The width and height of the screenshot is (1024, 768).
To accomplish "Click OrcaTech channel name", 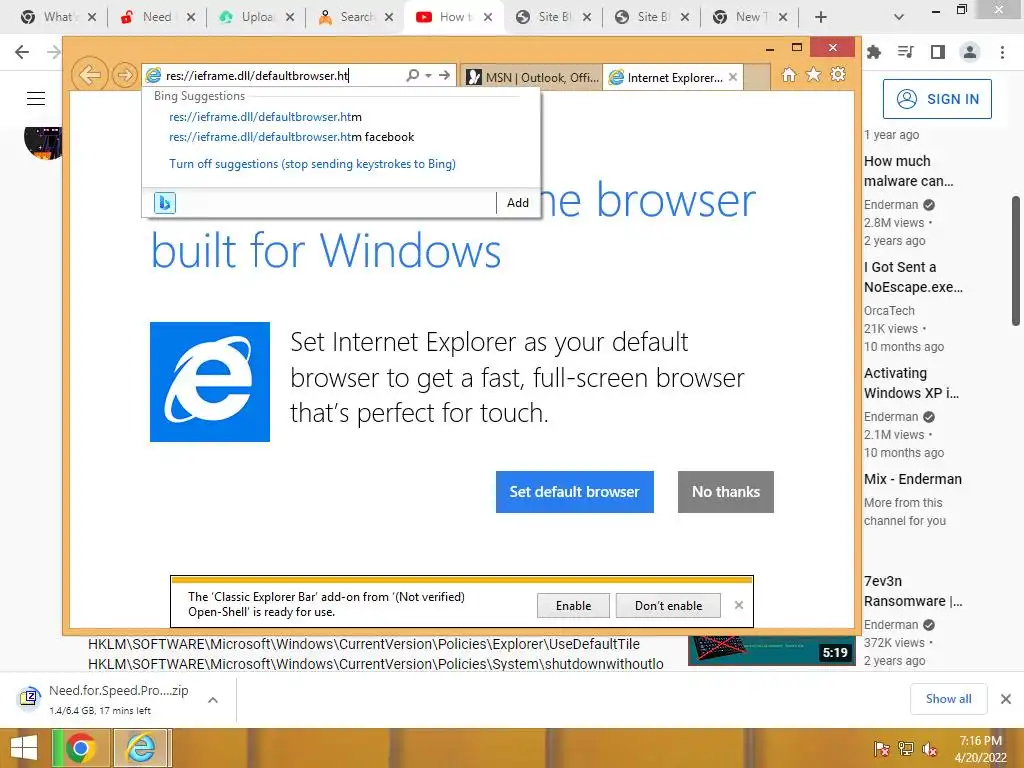I will [889, 311].
